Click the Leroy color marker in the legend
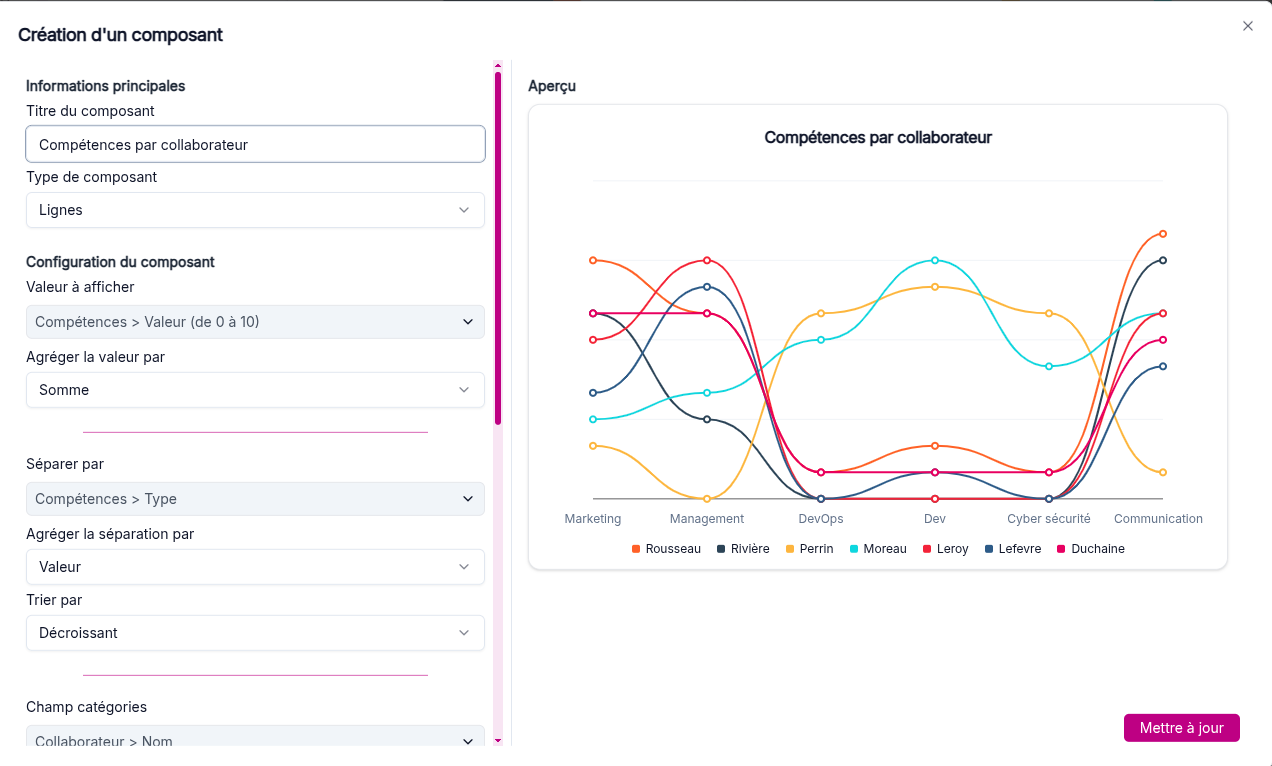The height and width of the screenshot is (766, 1272). [925, 548]
